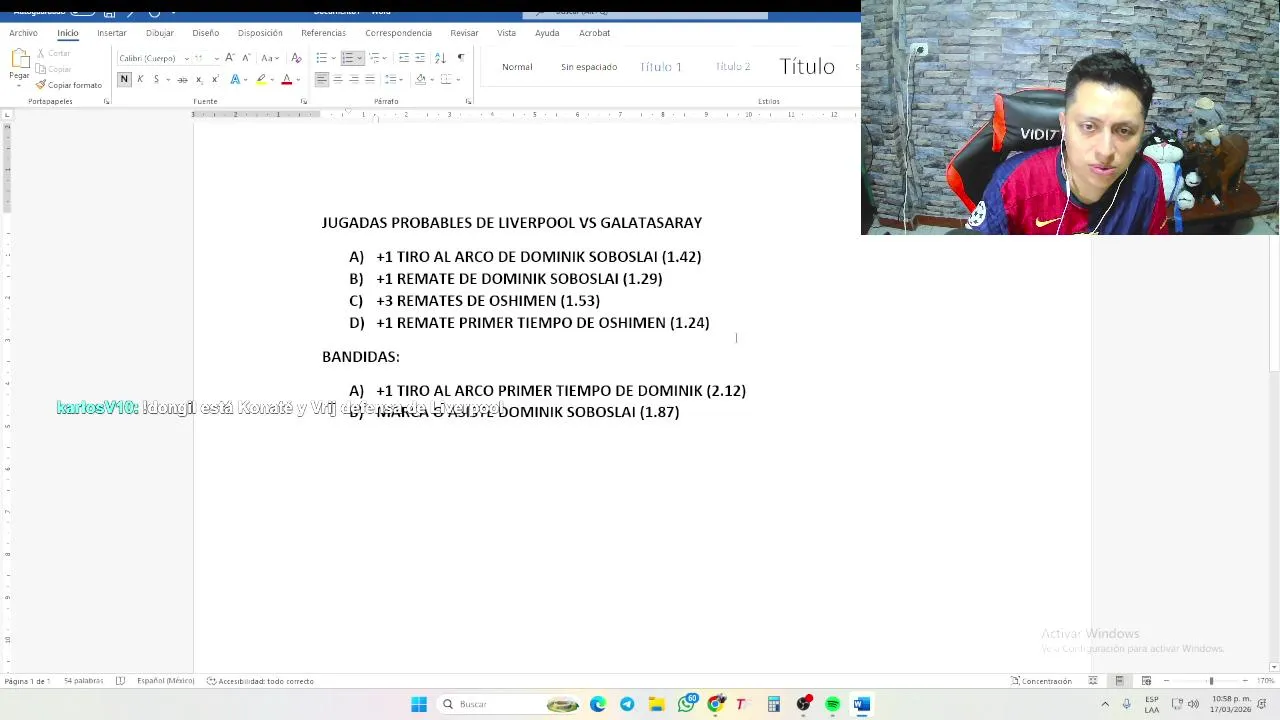This screenshot has height=720, width=1280.
Task: Justify the text alignment
Action: (x=370, y=79)
